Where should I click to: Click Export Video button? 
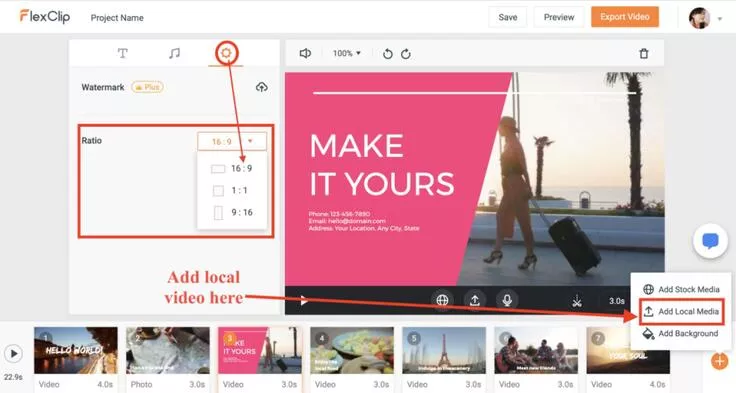click(625, 17)
